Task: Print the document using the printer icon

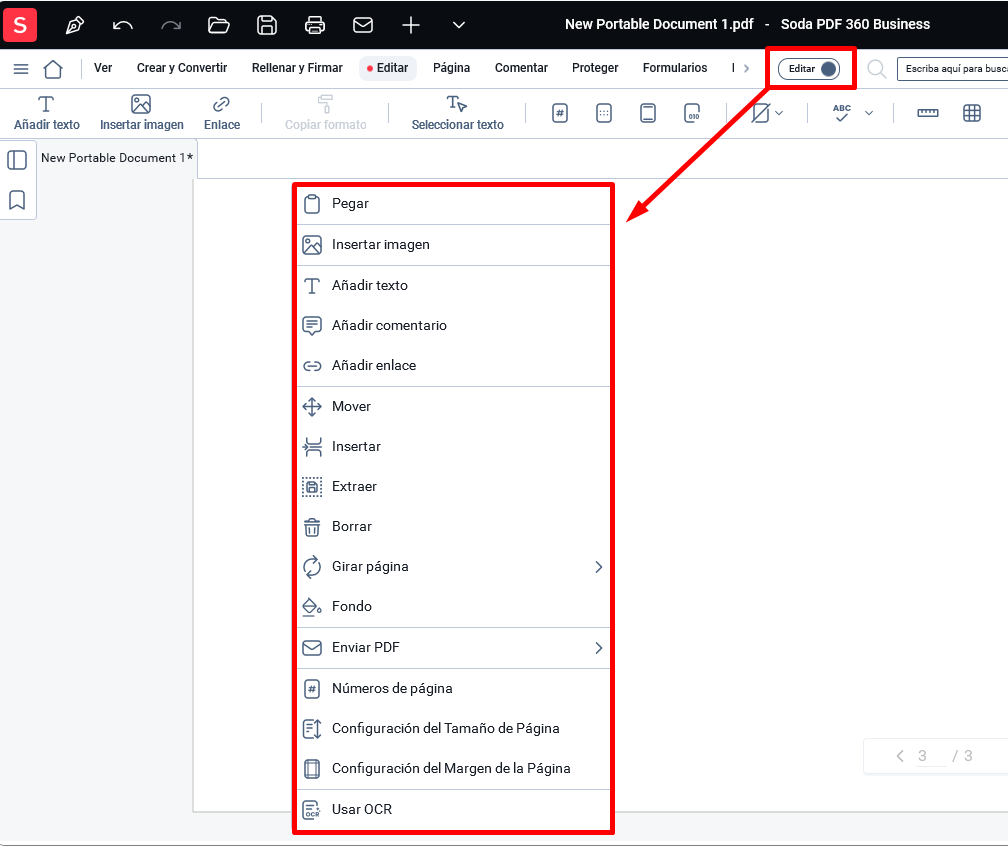Action: click(x=314, y=25)
